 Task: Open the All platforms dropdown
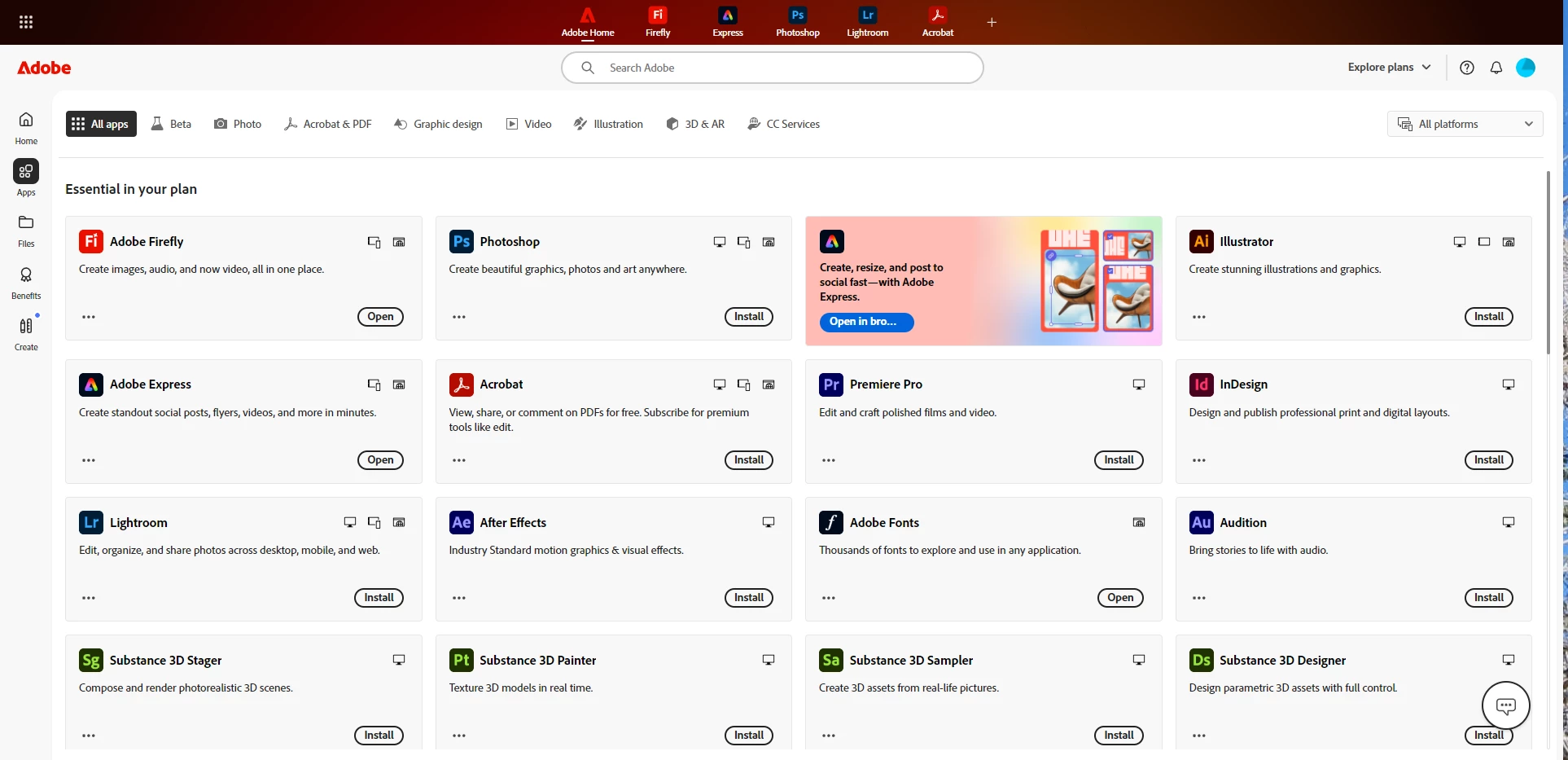point(1465,124)
